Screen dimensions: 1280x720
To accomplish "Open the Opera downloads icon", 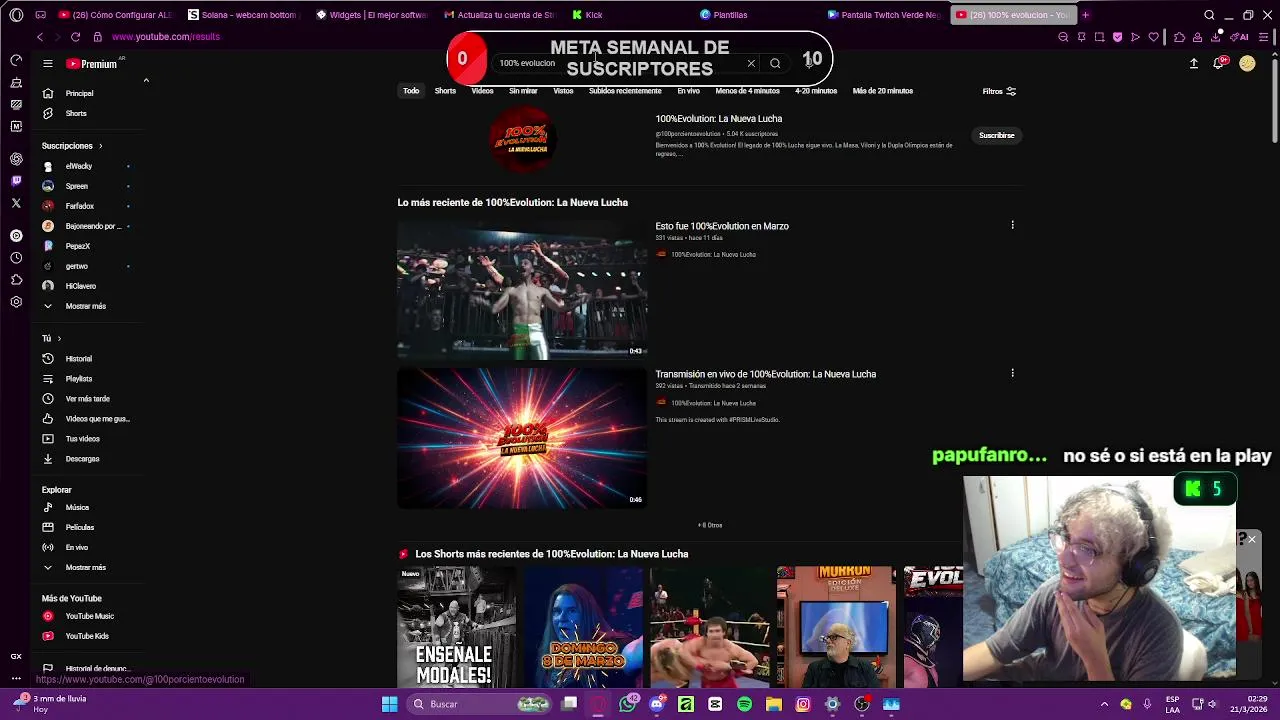I will coord(1215,37).
